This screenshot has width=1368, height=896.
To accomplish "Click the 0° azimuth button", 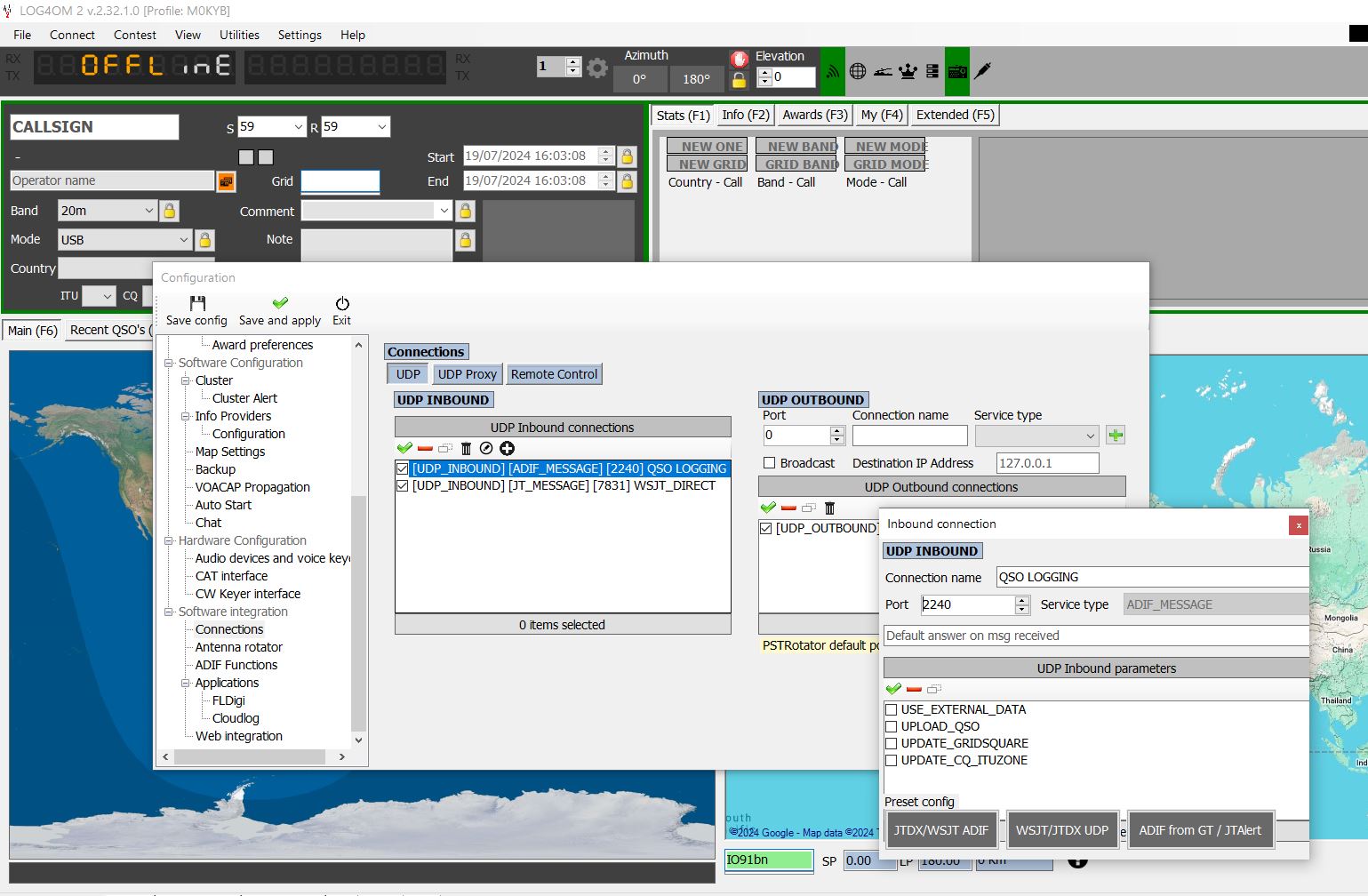I will pyautogui.click(x=639, y=79).
